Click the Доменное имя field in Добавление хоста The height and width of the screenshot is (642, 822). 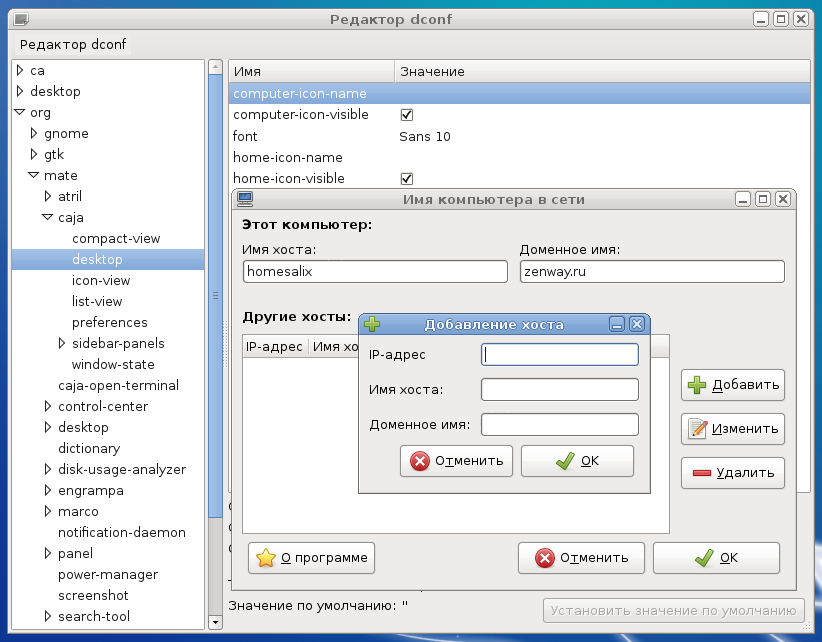click(x=560, y=425)
